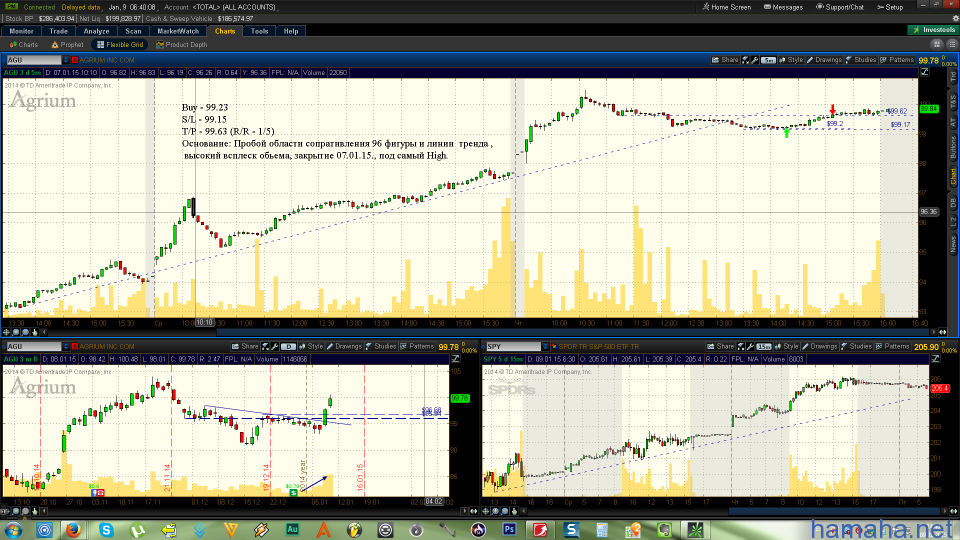Open the 15m timeframe selector on the SPY chart
Image resolution: width=960 pixels, height=540 pixels.
click(764, 347)
